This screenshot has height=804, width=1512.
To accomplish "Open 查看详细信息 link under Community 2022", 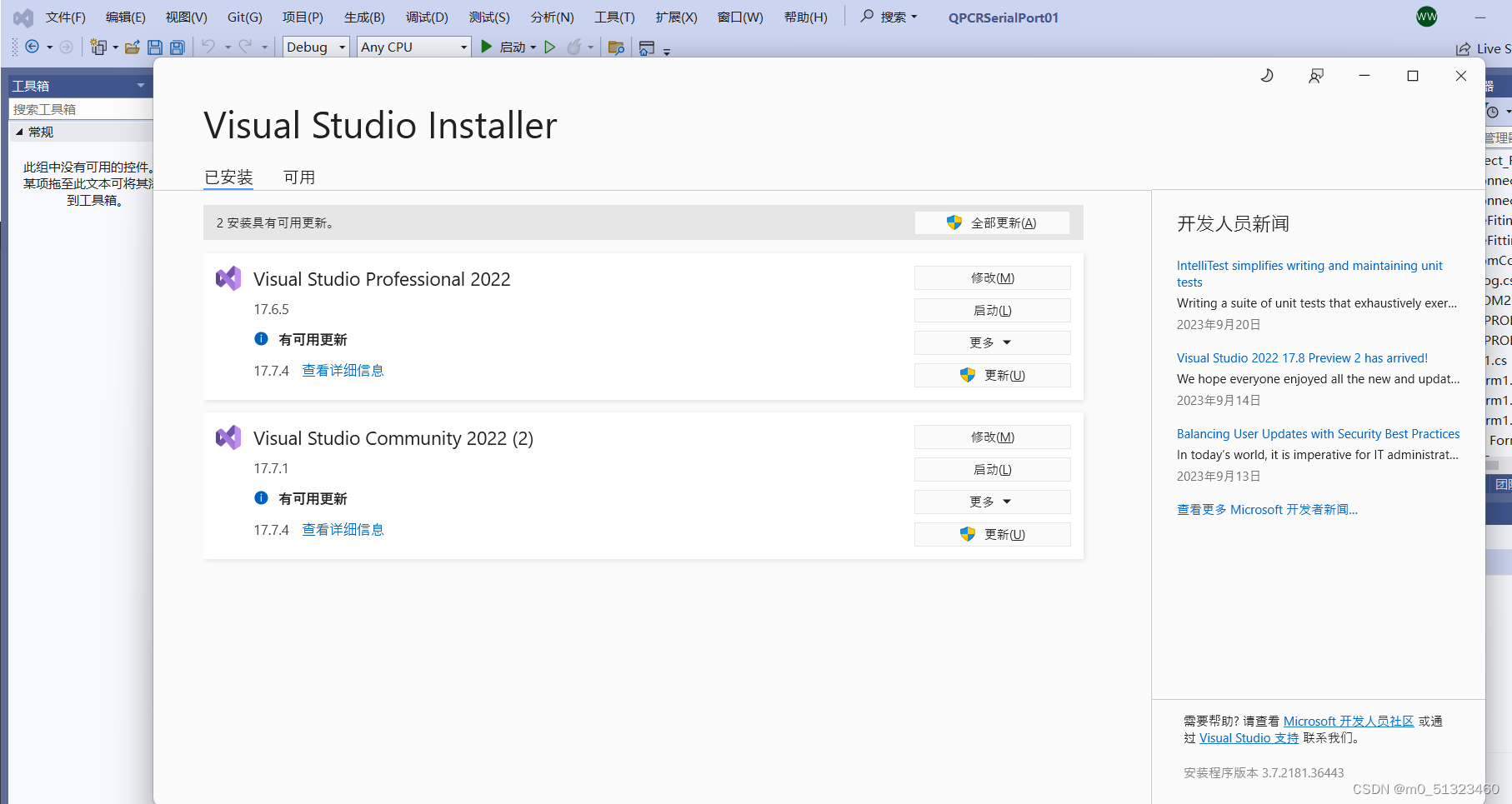I will click(x=343, y=529).
